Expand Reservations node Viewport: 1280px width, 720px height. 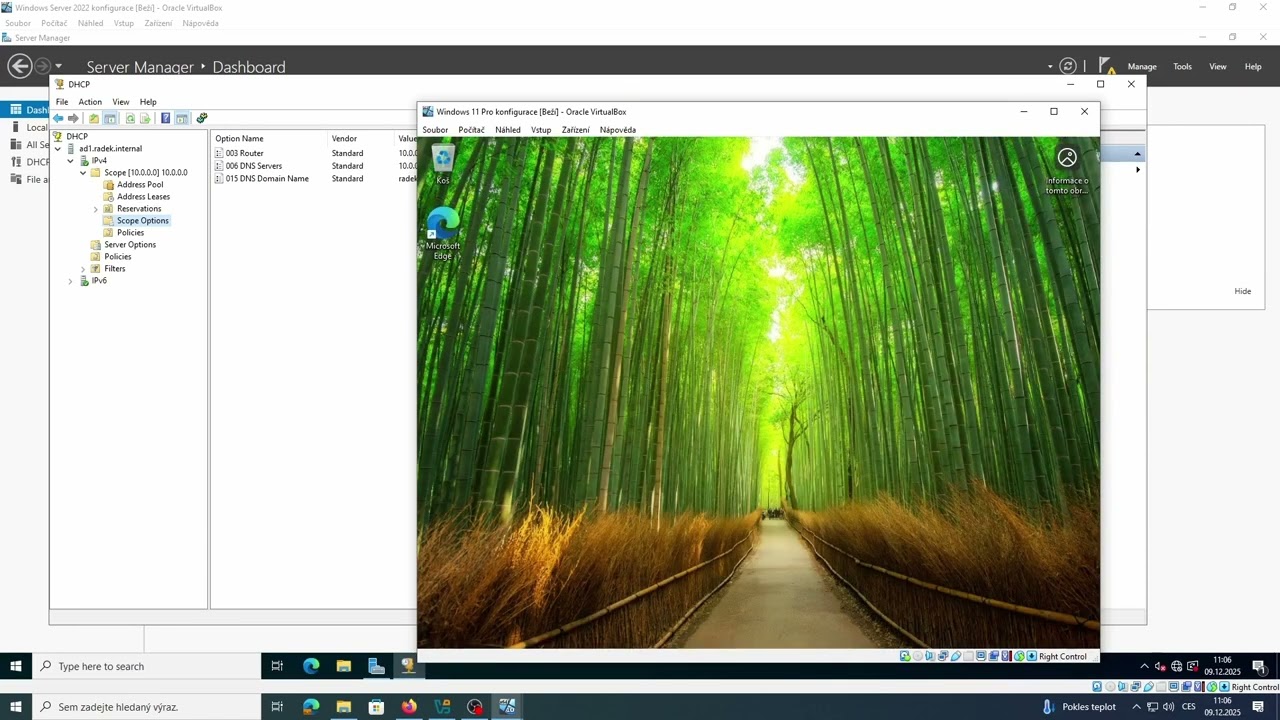[96, 209]
